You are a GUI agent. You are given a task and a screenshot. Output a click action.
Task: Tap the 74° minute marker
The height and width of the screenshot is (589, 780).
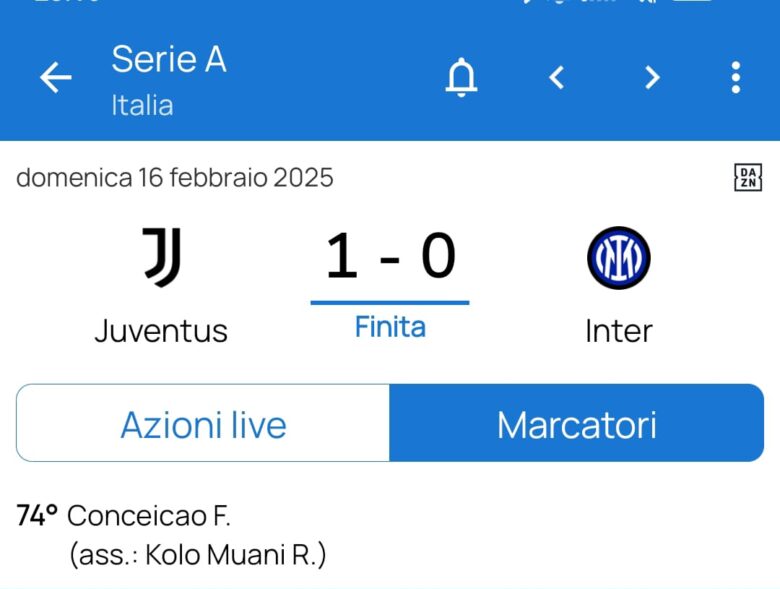tap(38, 516)
